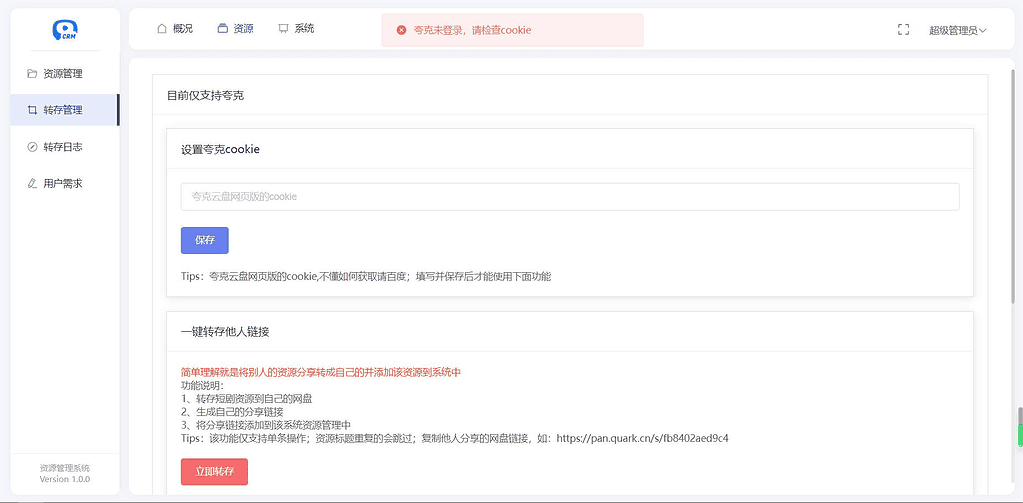Viewport: 1023px width, 503px height.
Task: Click the 设置夸克cookie card title
Action: (221, 149)
